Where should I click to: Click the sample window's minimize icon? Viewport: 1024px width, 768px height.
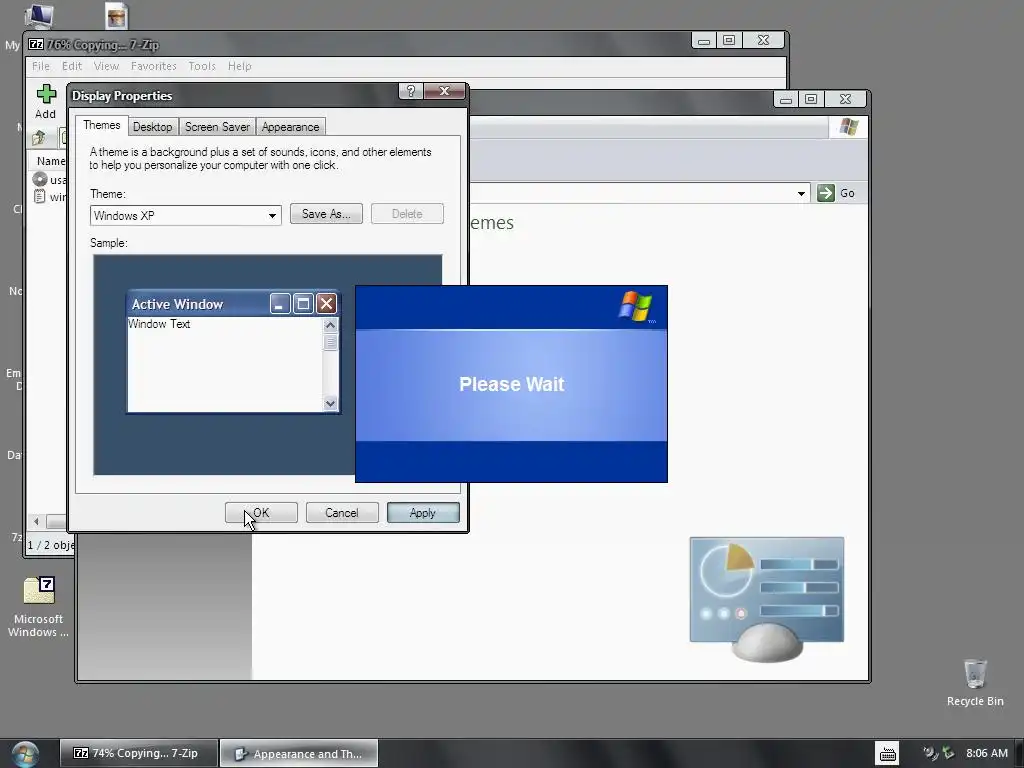coord(280,304)
